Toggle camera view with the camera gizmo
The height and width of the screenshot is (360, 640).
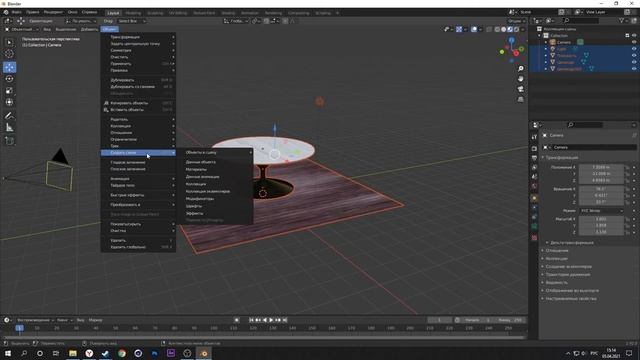click(520, 89)
